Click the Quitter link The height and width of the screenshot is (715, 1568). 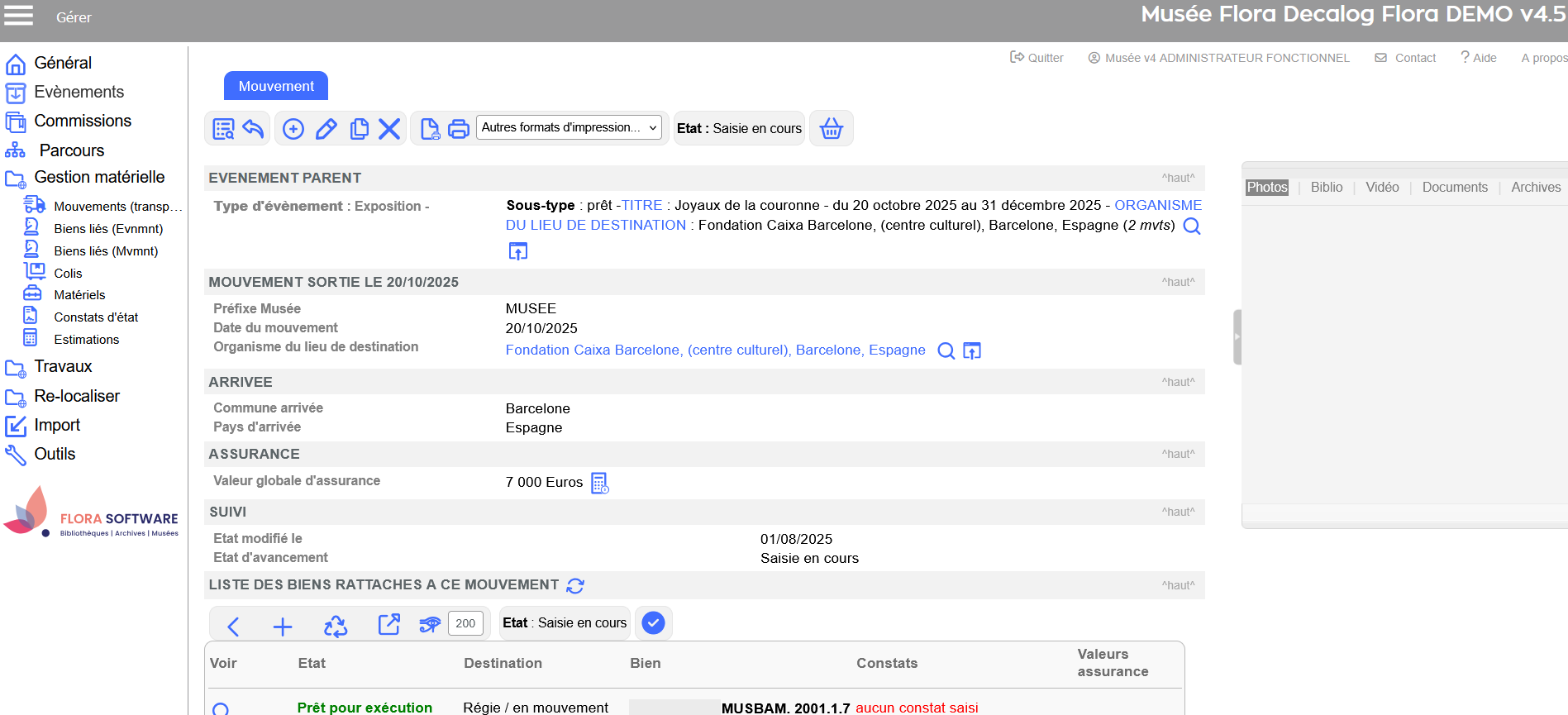1037,58
